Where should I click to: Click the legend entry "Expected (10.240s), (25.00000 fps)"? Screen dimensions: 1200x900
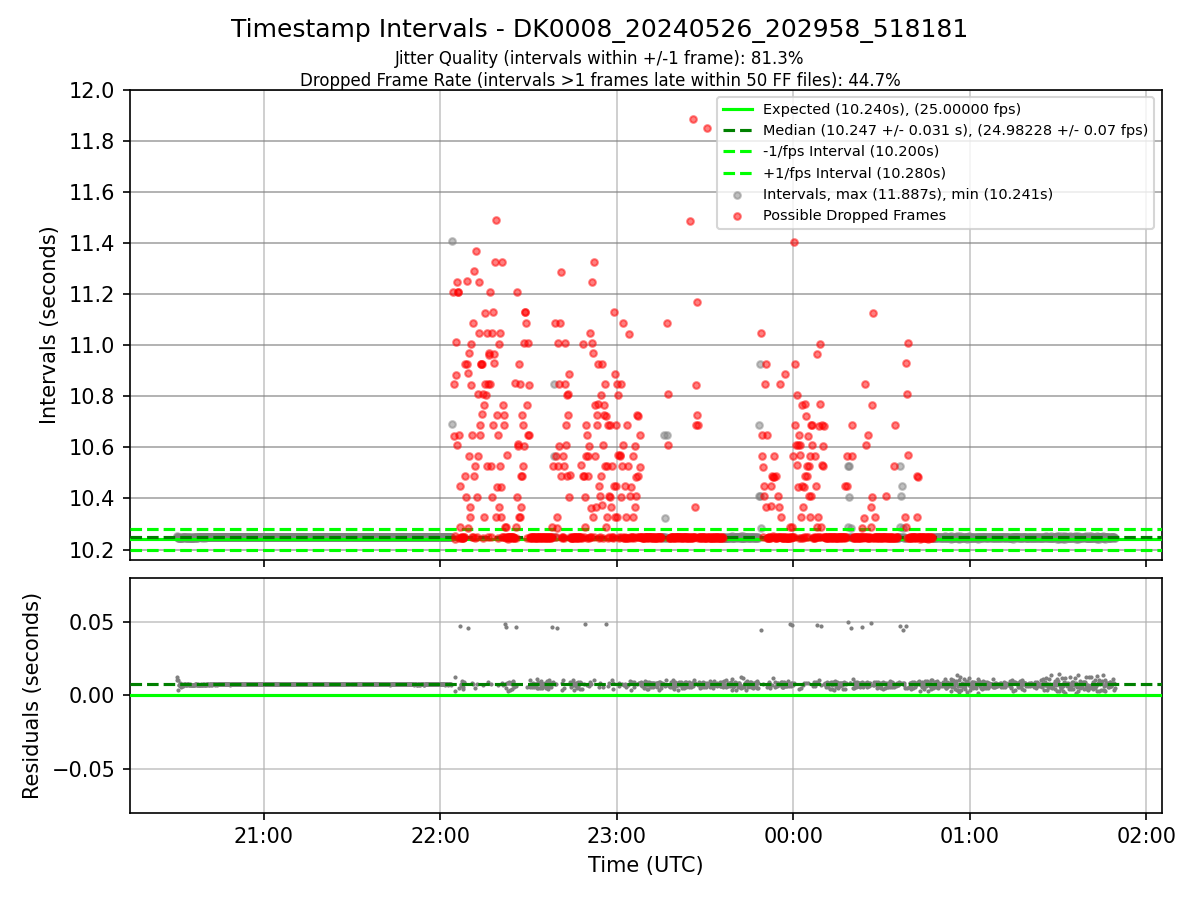(x=891, y=109)
